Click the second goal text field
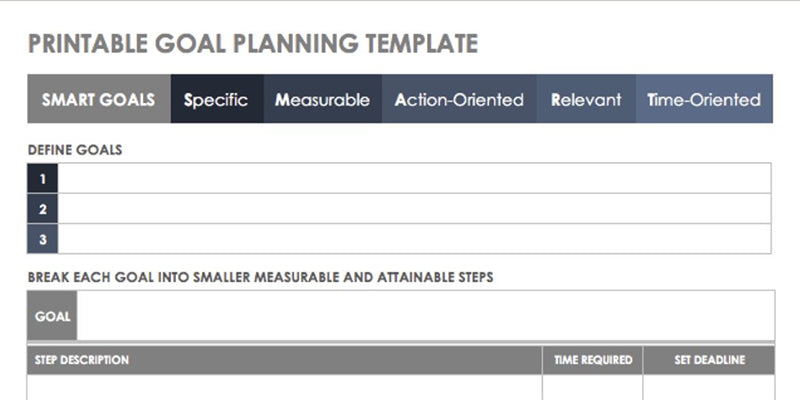 click(414, 209)
